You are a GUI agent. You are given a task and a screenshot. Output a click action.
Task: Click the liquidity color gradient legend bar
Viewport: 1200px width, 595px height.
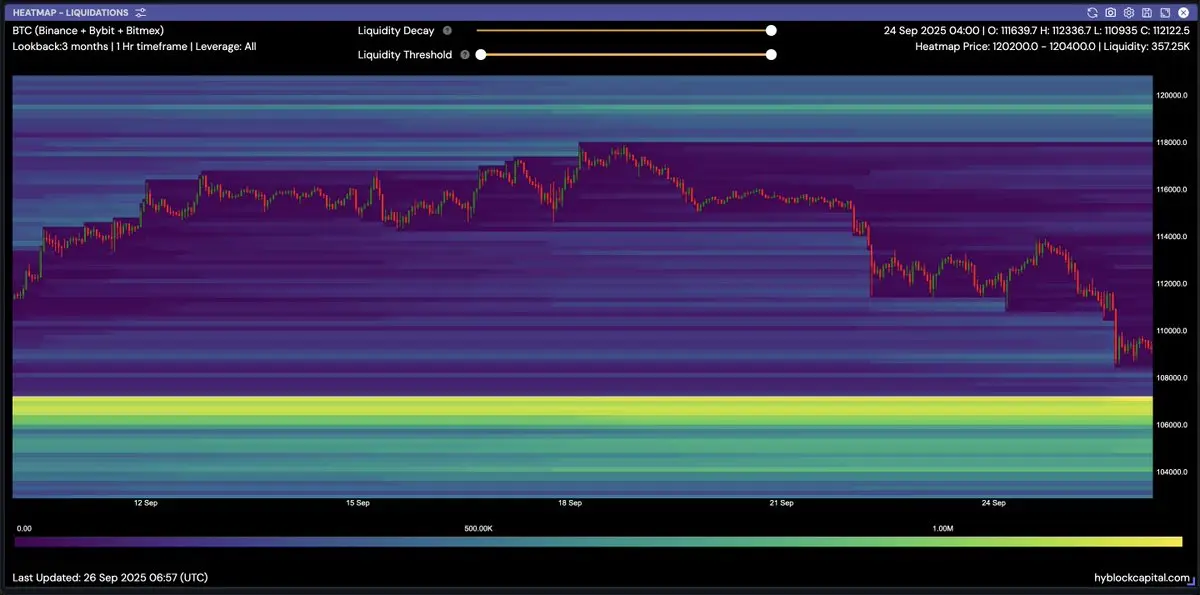[x=598, y=541]
